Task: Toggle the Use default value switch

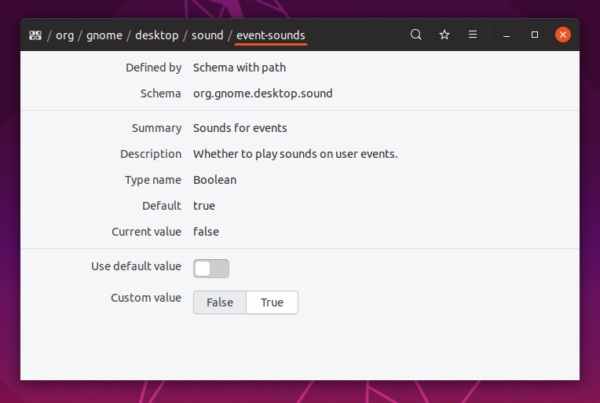Action: (211, 268)
